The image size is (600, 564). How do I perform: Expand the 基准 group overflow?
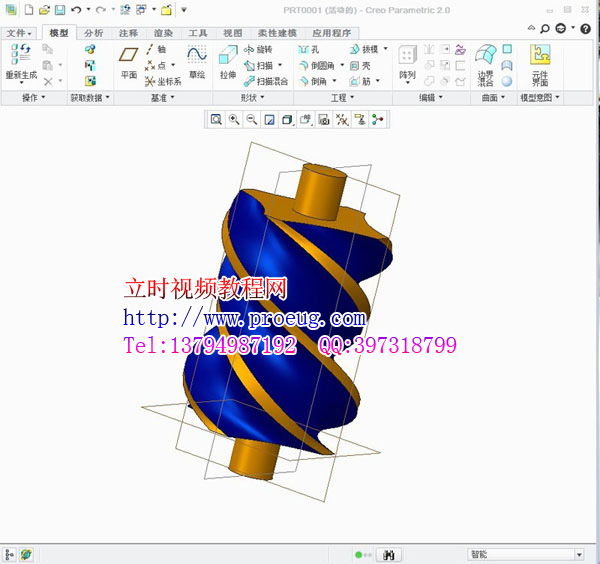[162, 98]
